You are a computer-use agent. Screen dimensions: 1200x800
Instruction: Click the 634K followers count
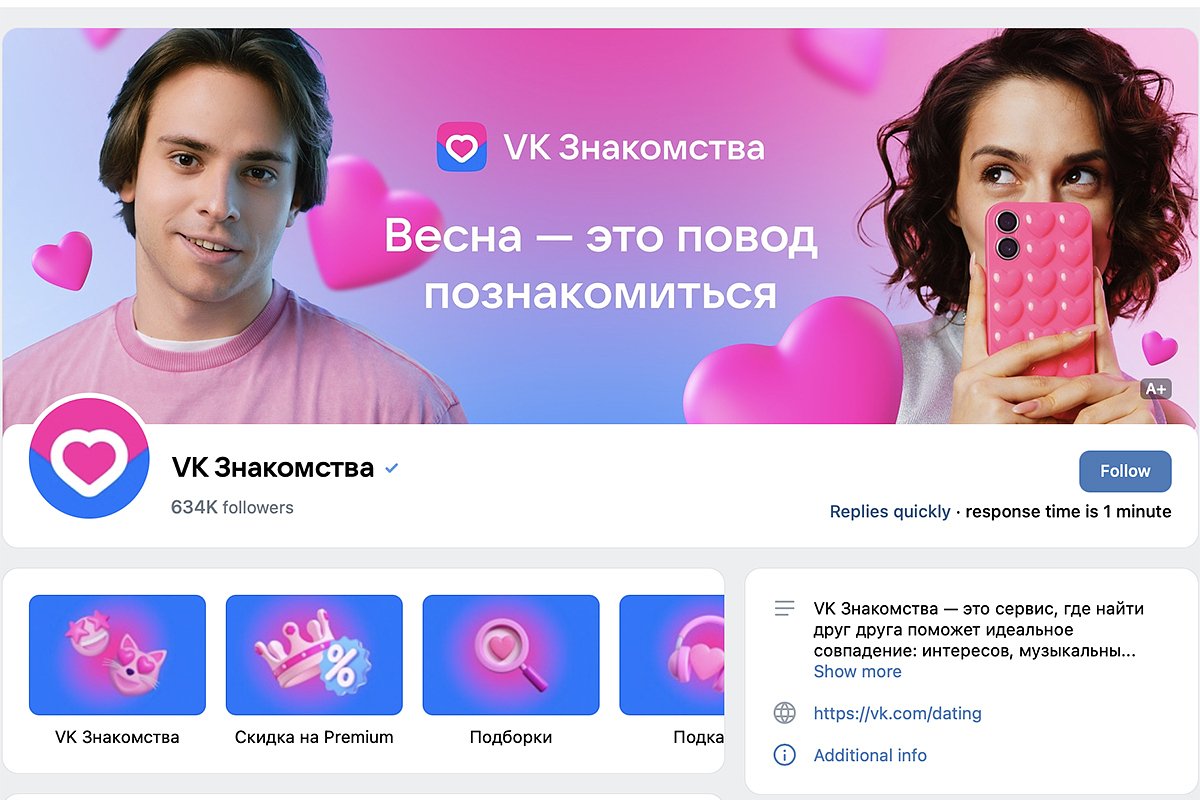(232, 507)
